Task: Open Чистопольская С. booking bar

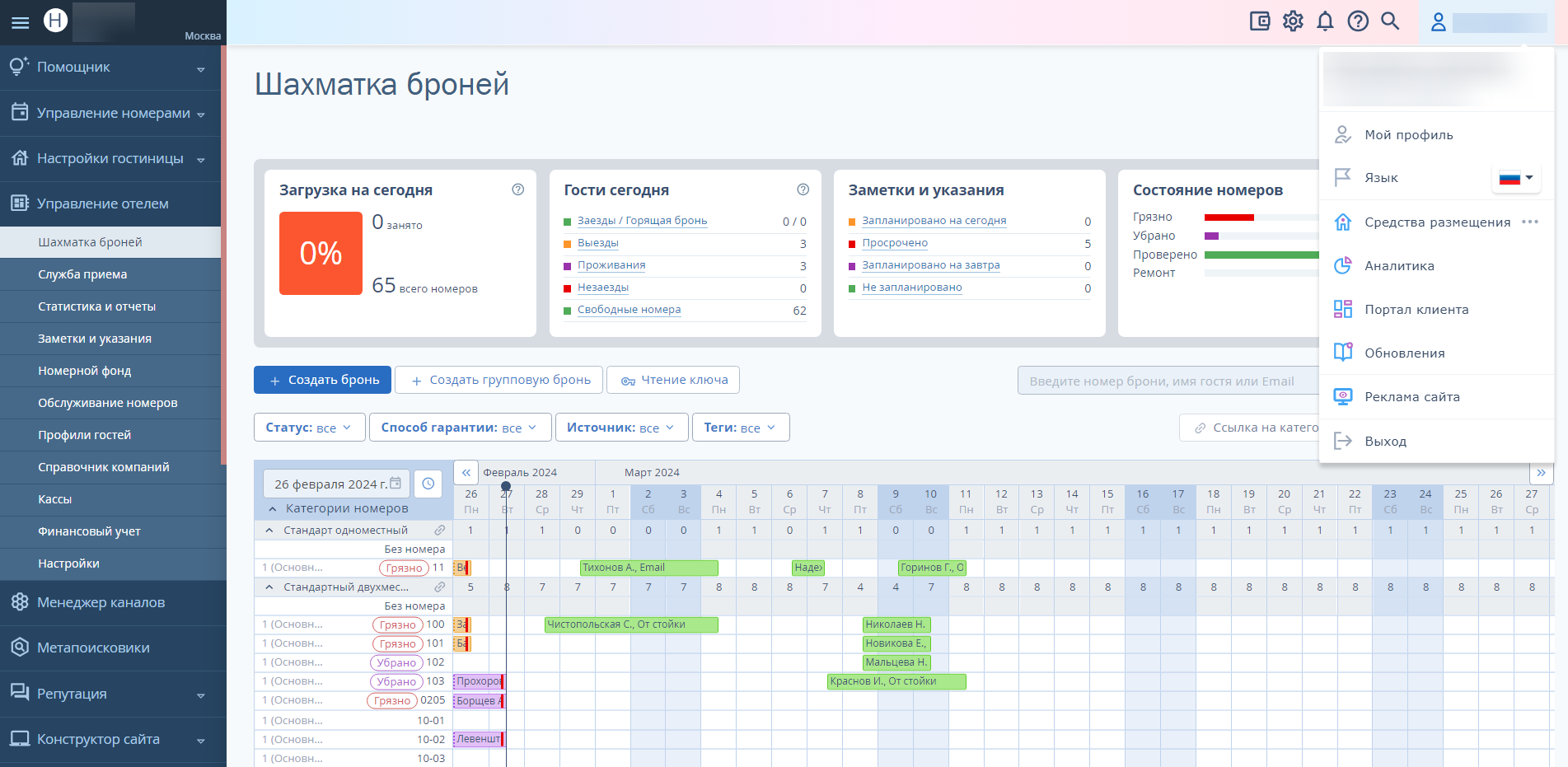Action: point(631,624)
